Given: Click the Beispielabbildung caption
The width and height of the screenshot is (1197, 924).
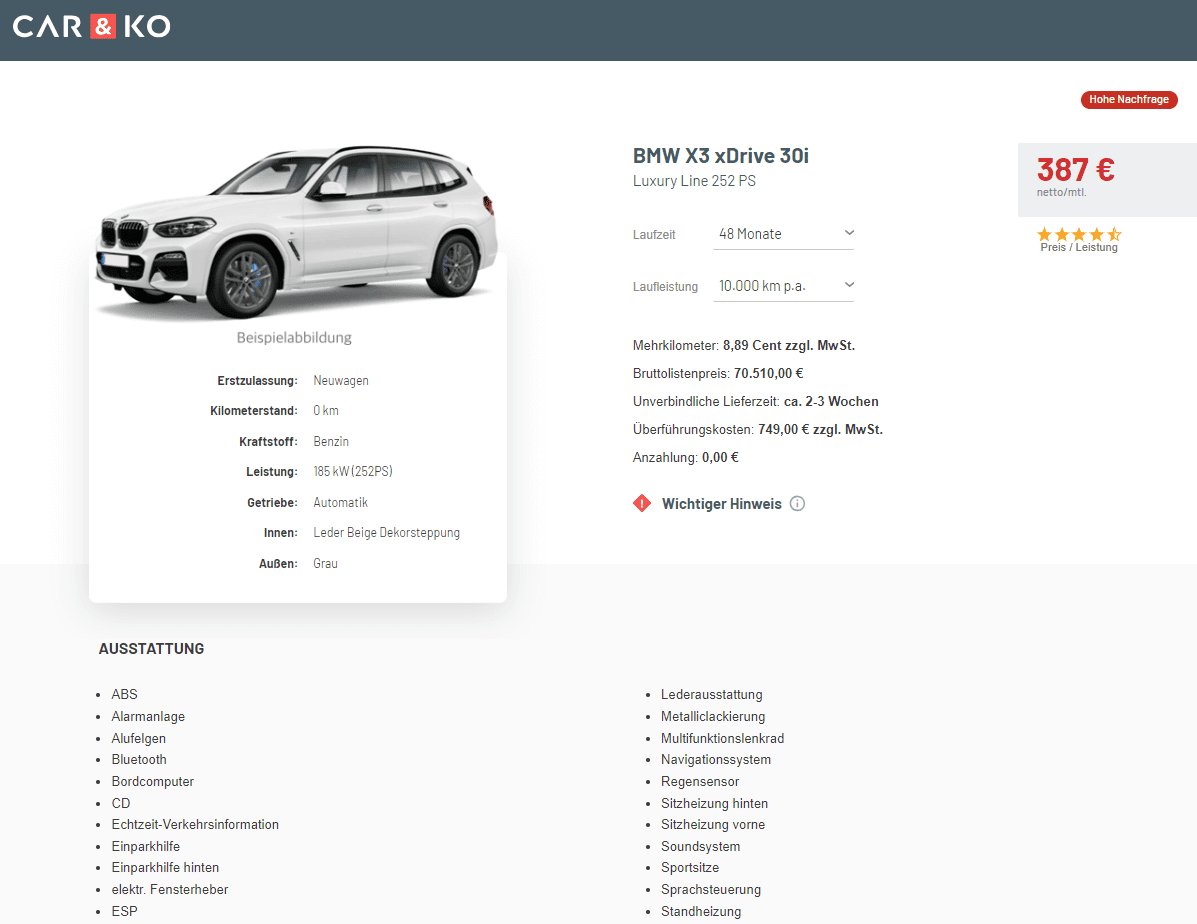Looking at the screenshot, I should click(x=294, y=338).
